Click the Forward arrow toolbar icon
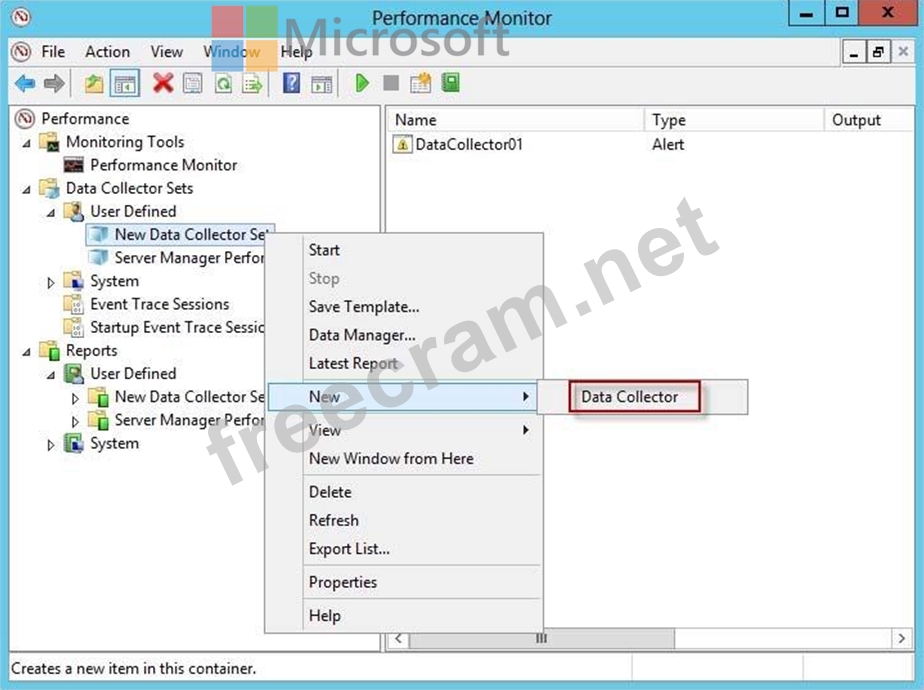This screenshot has height=690, width=924. click(x=54, y=84)
